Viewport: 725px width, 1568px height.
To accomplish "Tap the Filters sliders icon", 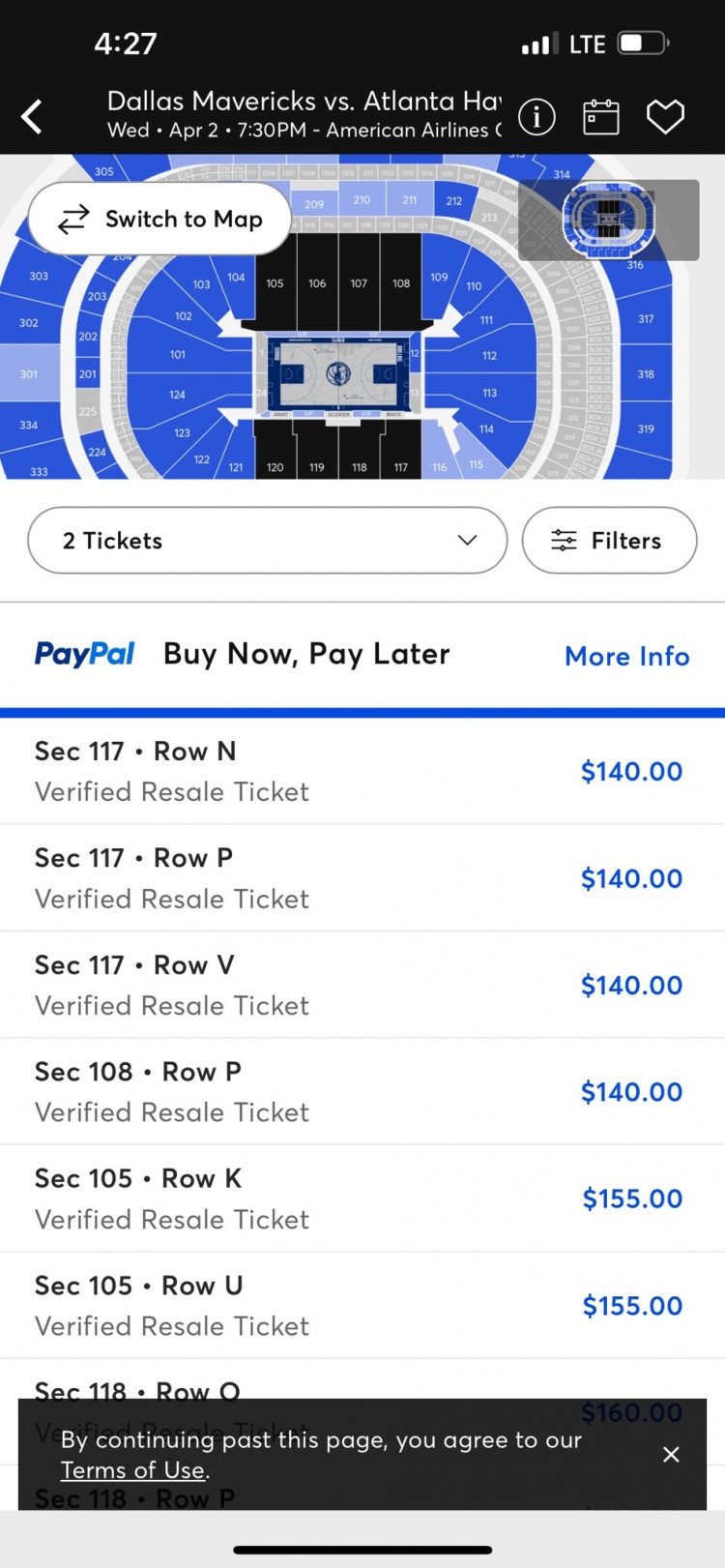I will [564, 541].
